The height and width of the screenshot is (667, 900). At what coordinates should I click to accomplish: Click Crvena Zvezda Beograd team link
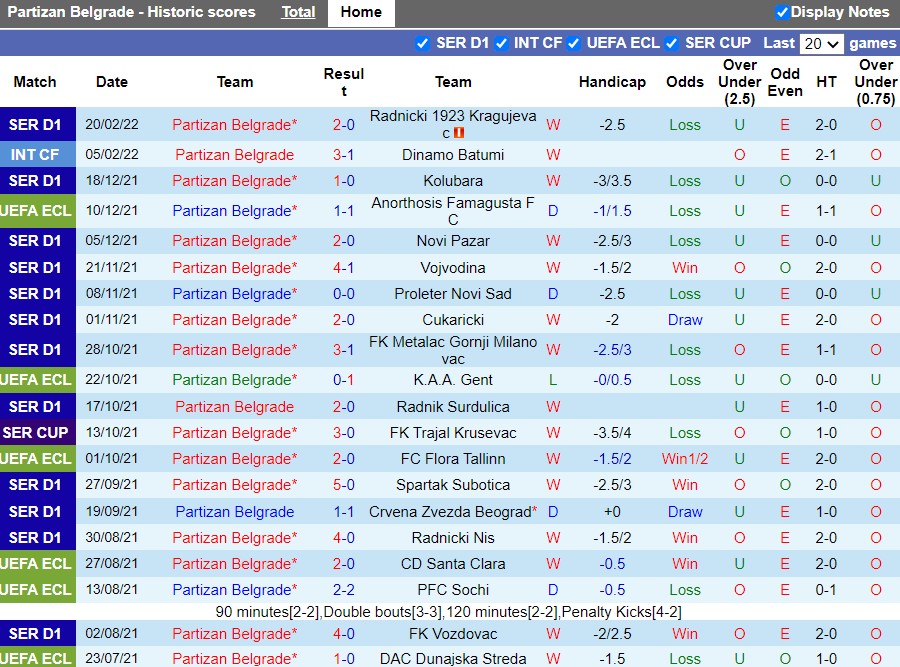click(451, 512)
